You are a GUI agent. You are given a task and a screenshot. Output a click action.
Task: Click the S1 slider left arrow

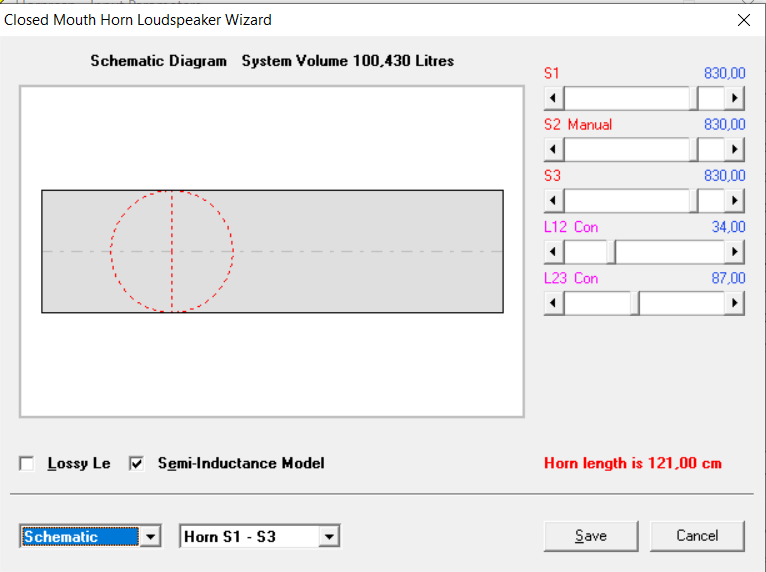point(553,98)
